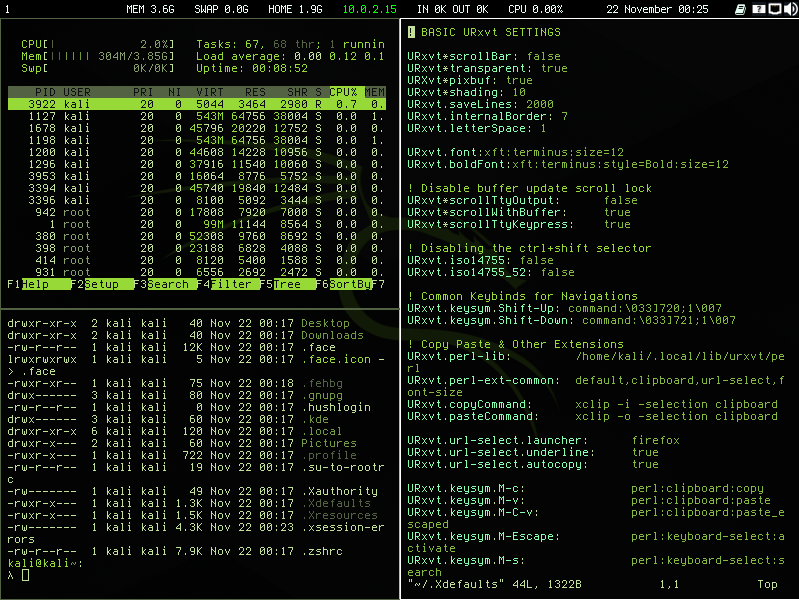Click the Pictures directory name in listing
Viewport: 799px width, 600px height.
pos(329,443)
